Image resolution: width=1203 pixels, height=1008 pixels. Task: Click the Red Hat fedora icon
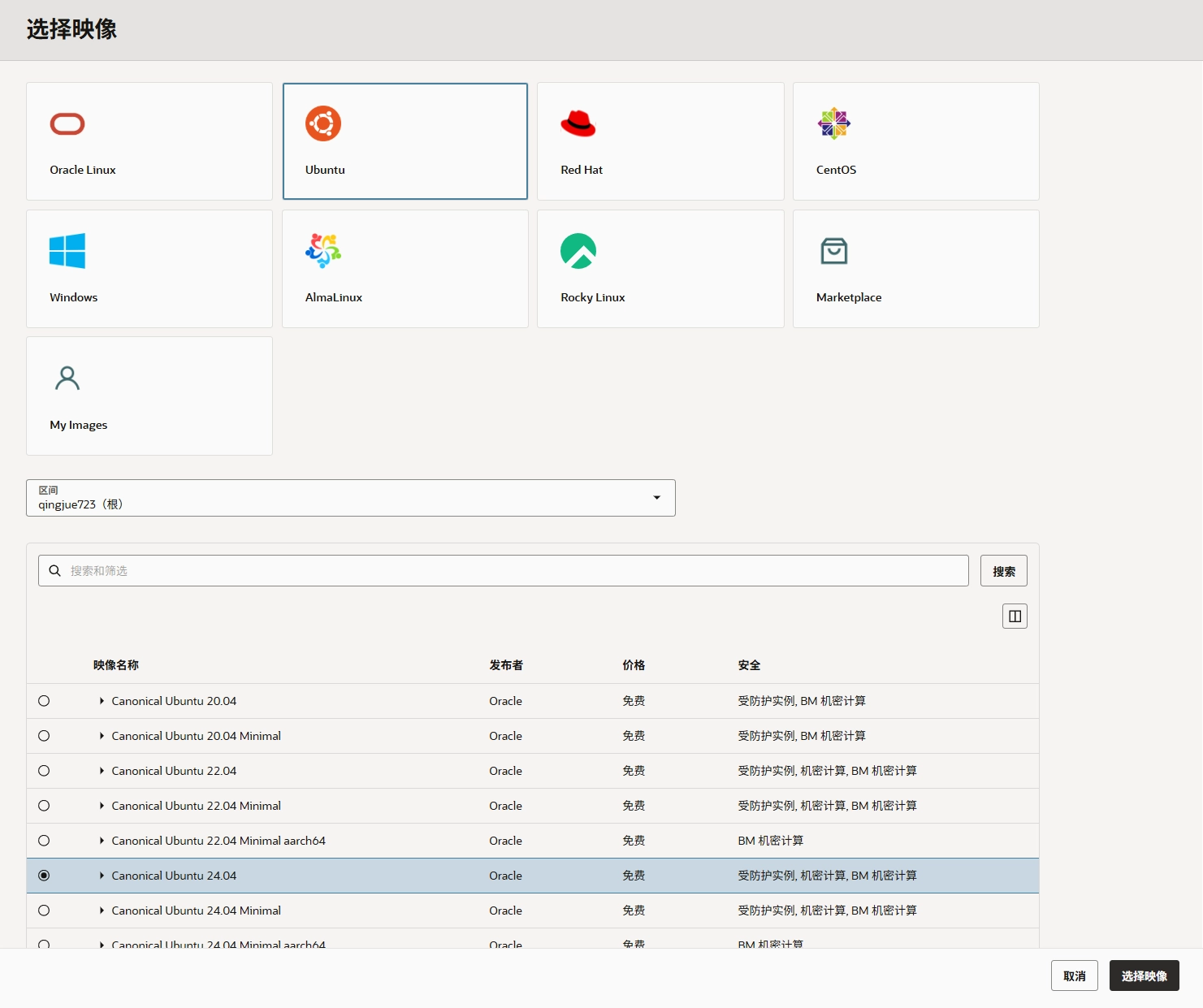click(578, 123)
